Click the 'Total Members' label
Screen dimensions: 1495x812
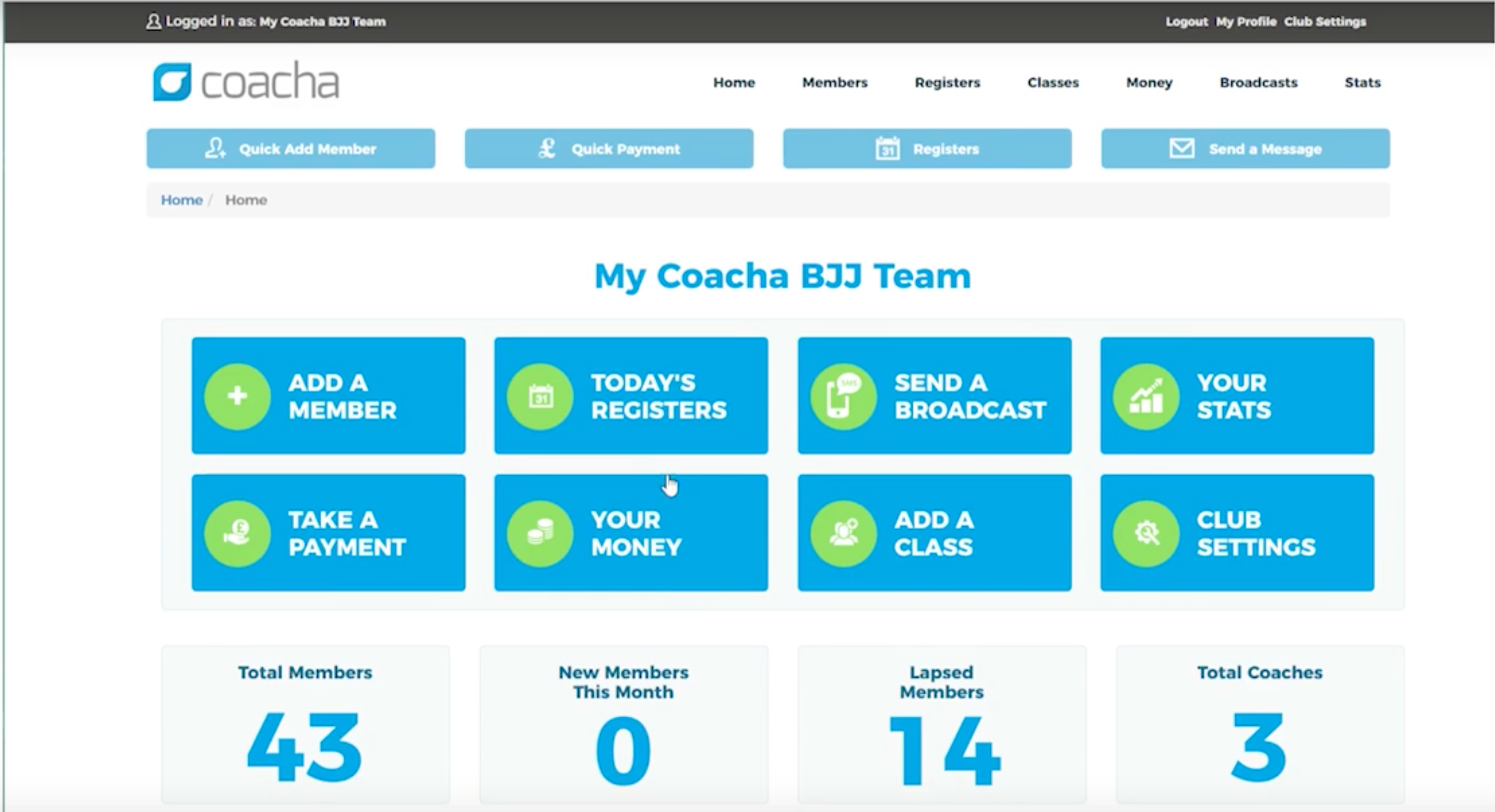click(x=305, y=673)
